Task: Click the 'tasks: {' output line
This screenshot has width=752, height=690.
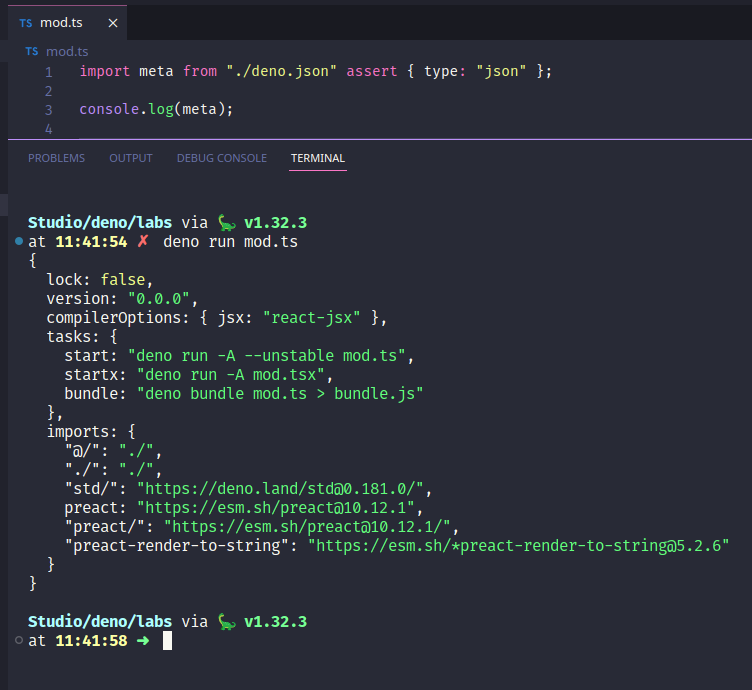Action: (82, 337)
